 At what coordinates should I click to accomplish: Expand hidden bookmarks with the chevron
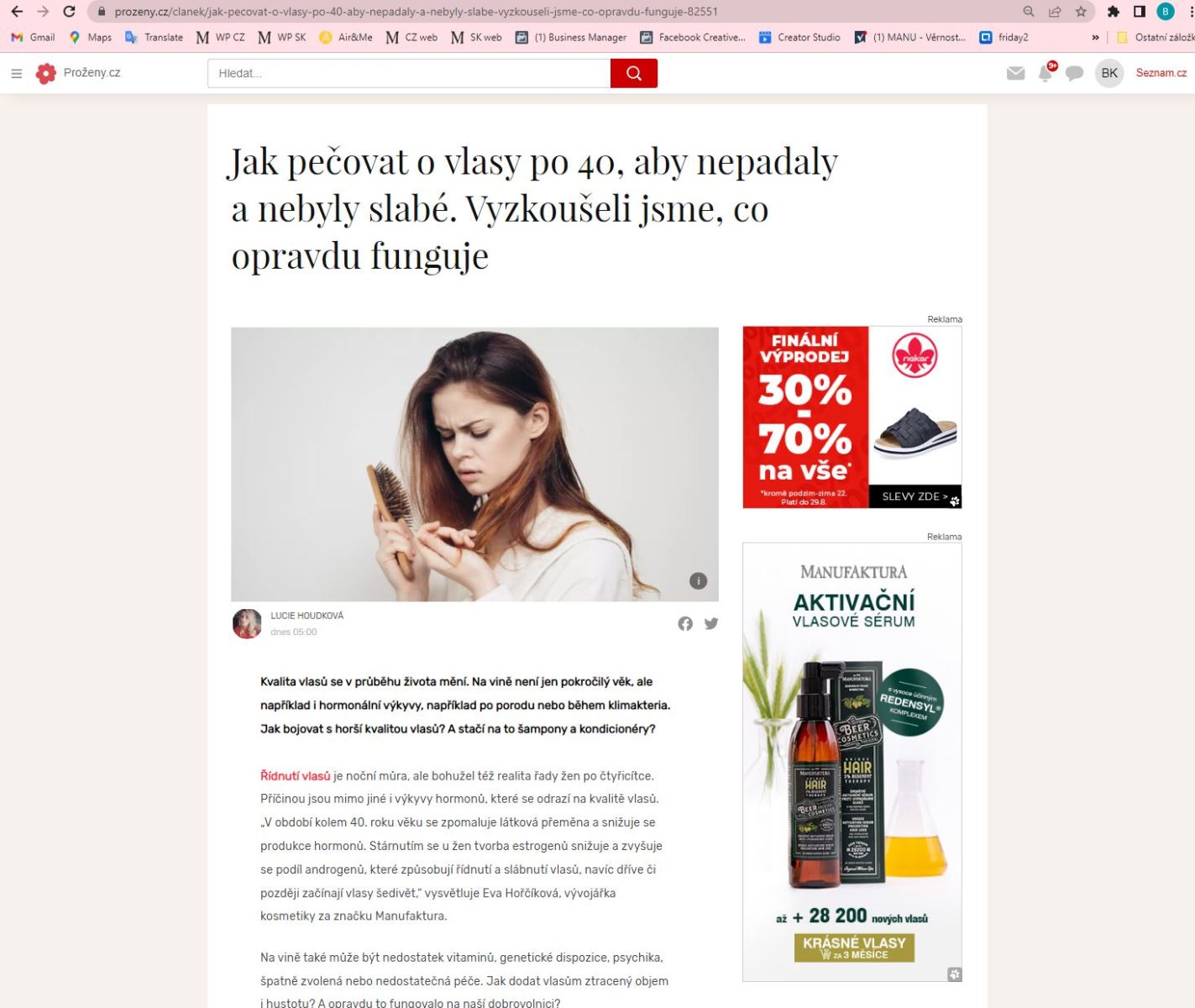1095,38
